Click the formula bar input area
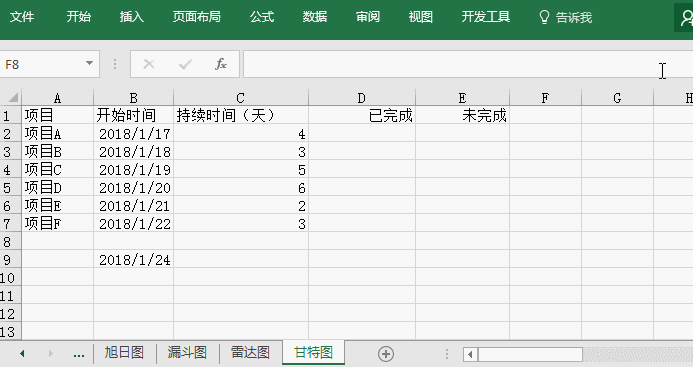 tap(468, 65)
